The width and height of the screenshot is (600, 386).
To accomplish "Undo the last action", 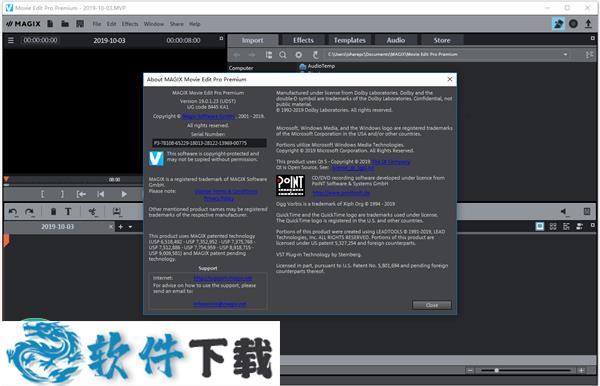I will click(13, 212).
